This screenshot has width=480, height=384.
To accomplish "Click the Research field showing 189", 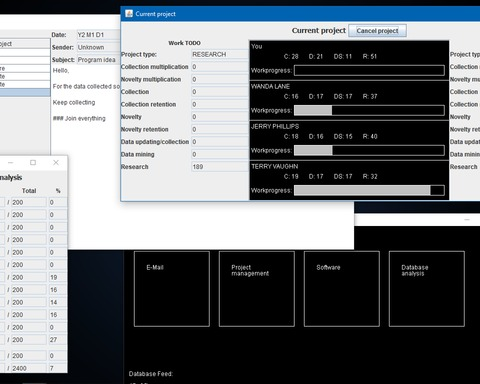I will 220,167.
